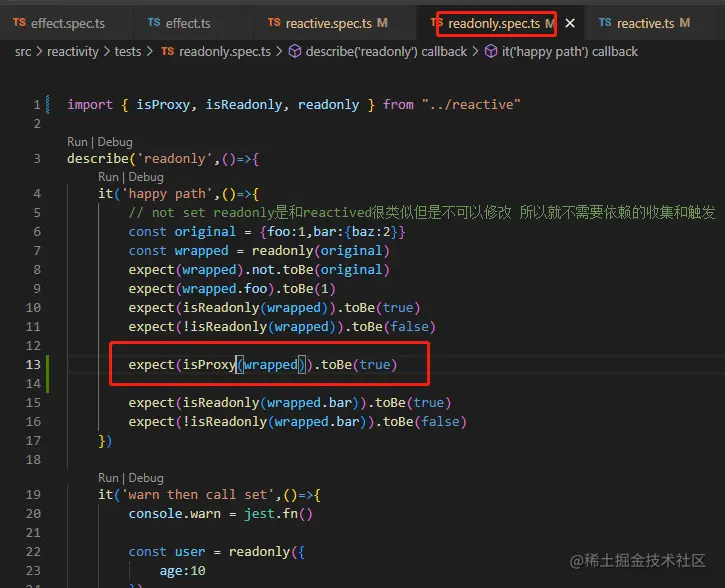Image resolution: width=725 pixels, height=588 pixels.
Task: Click 'isReadonly' on line 10
Action: click(x=221, y=307)
